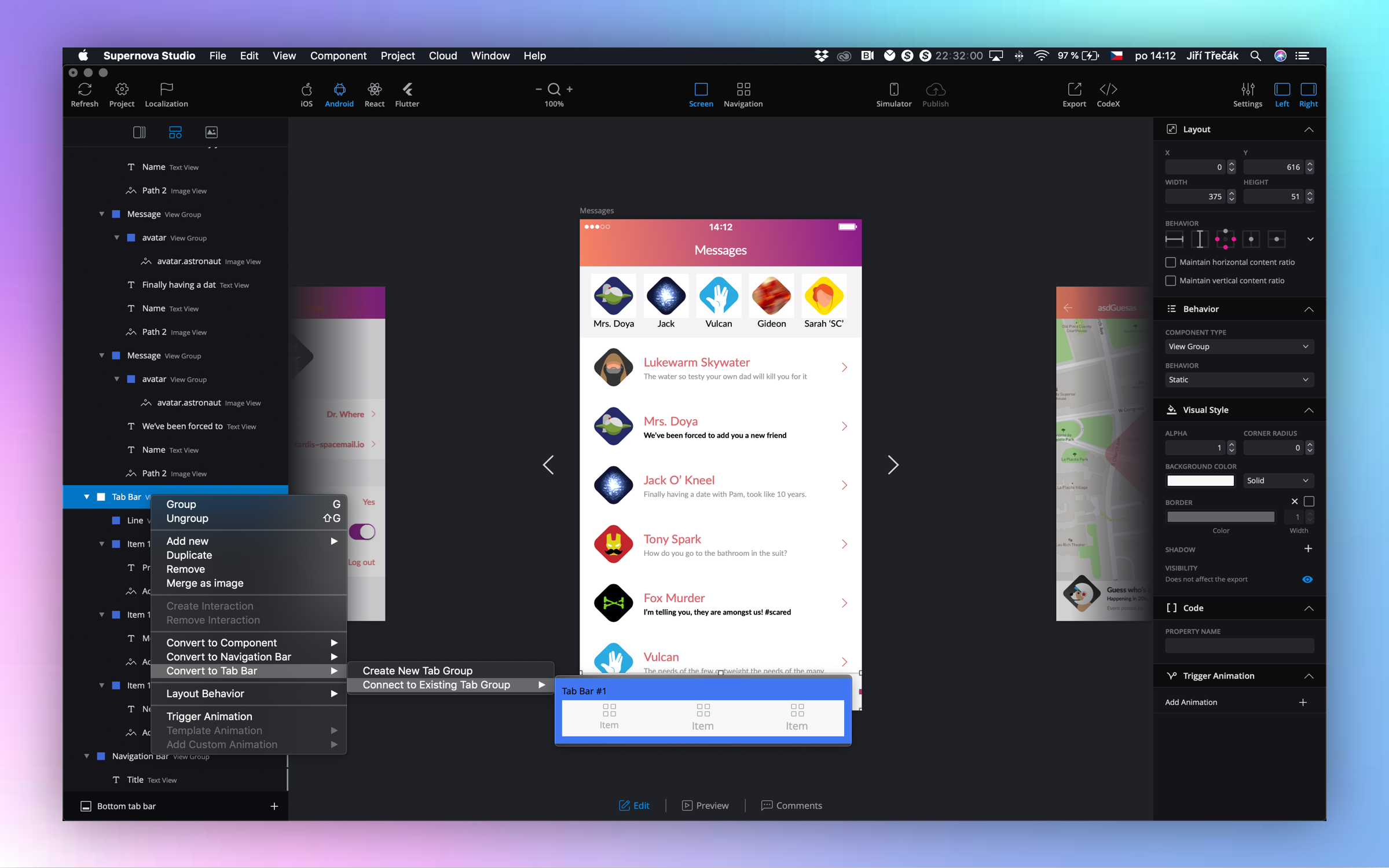Choose Tab Bar #1 group
The width and height of the screenshot is (1389, 868).
[702, 711]
